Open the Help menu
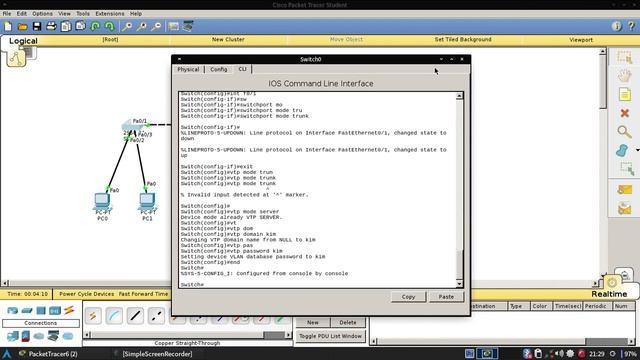Screen dimensions: 640x360 click(x=136, y=13)
